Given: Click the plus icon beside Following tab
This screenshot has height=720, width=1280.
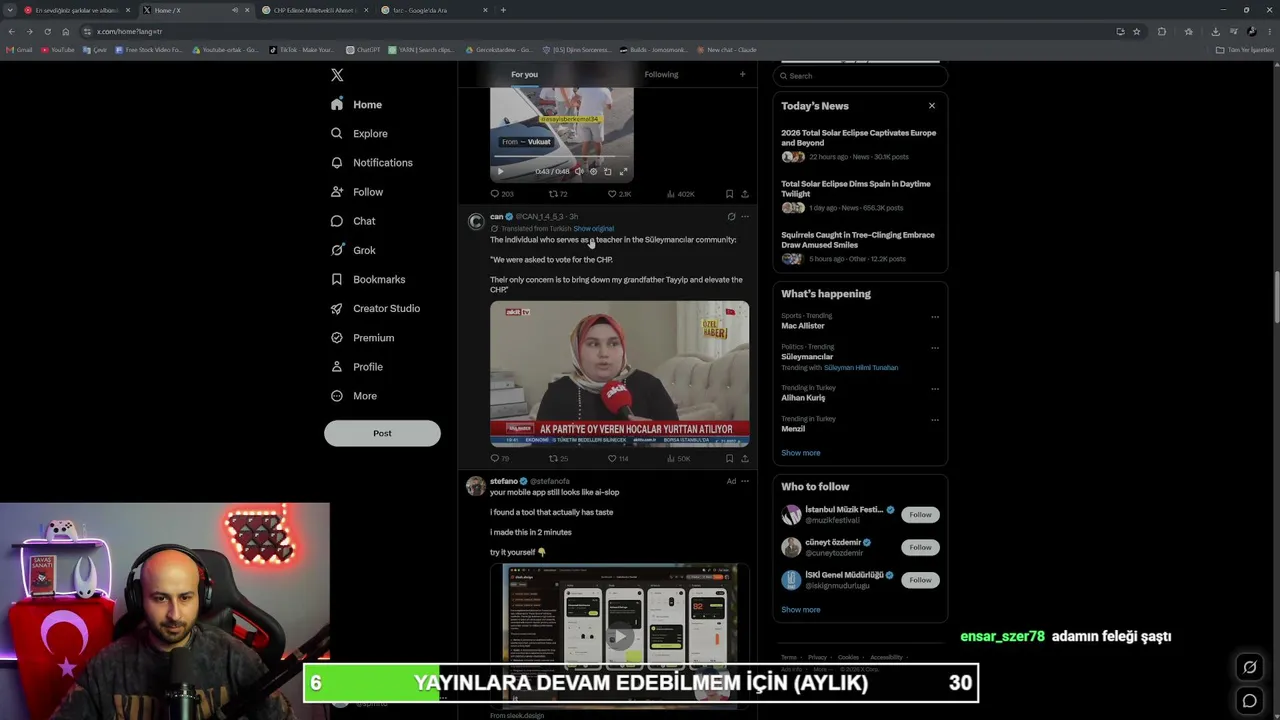Looking at the screenshot, I should 742,74.
